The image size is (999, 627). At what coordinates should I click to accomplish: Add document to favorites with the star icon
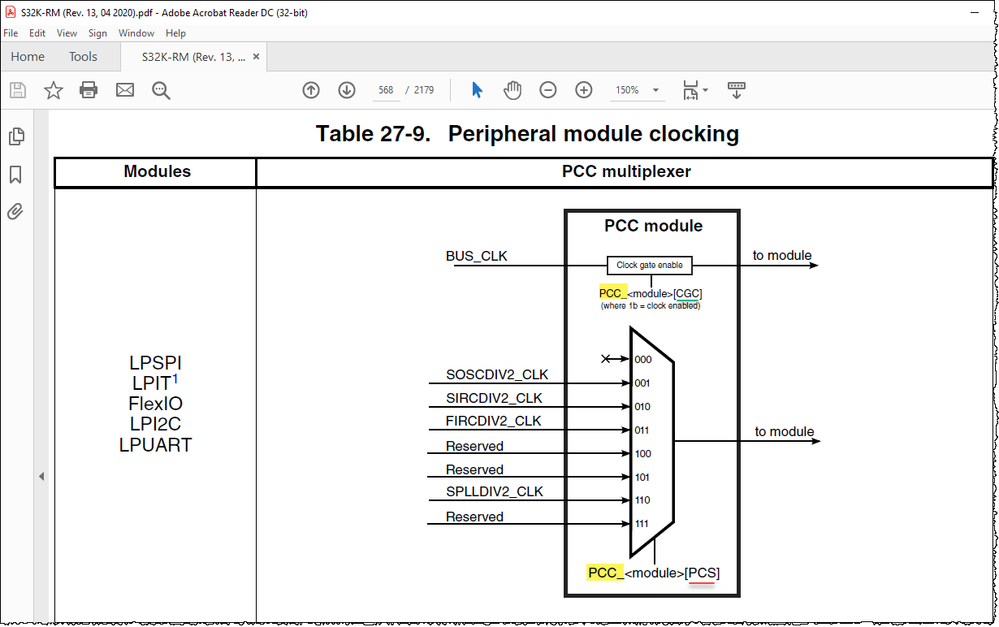52,90
